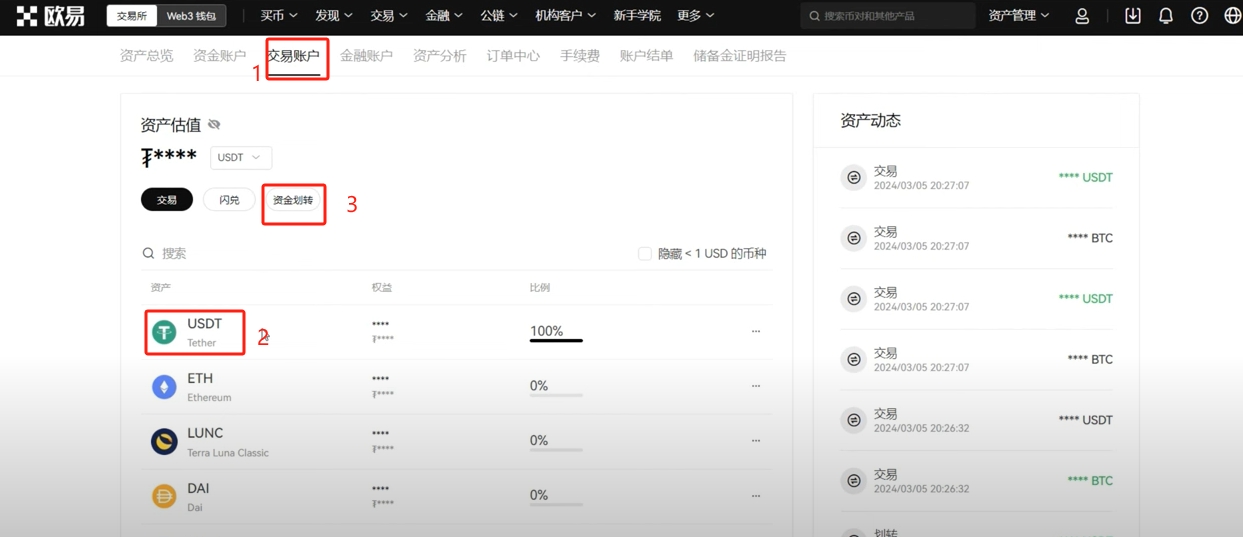Click the Tether USDT coin icon

[x=164, y=332]
